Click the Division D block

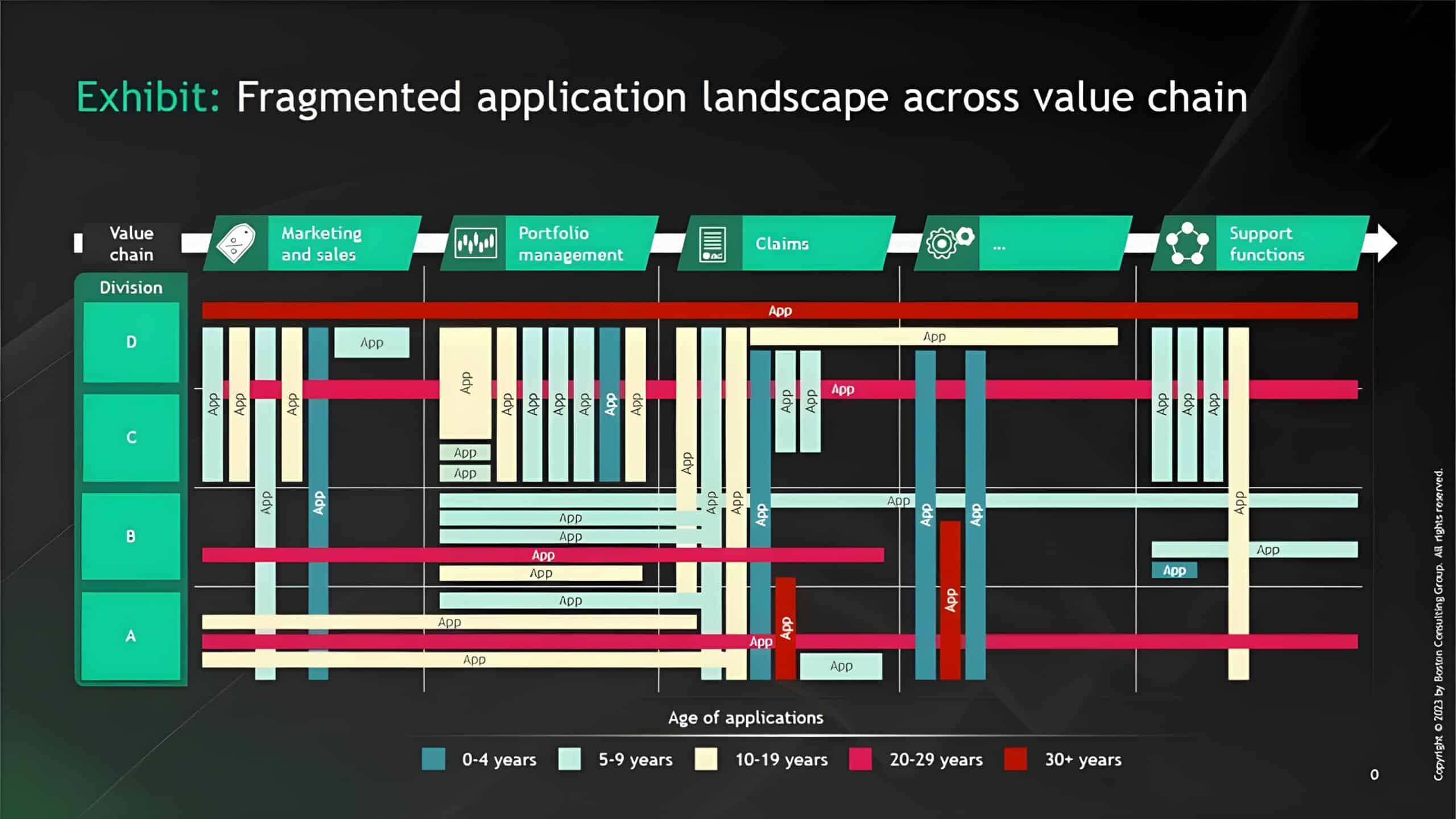tap(131, 342)
